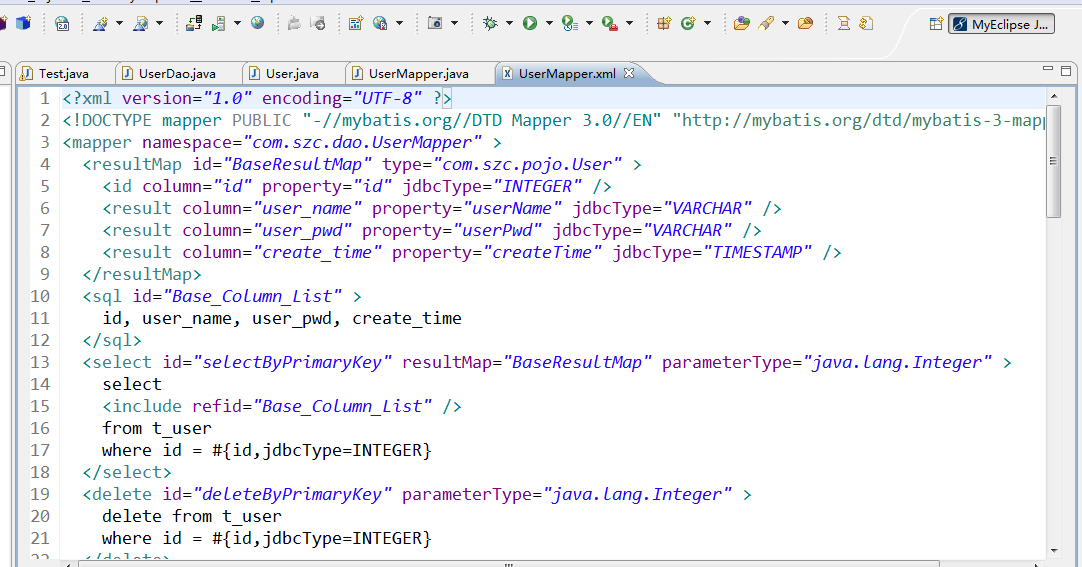Maximize the editor area
This screenshot has width=1082, height=567.
tap(1066, 70)
